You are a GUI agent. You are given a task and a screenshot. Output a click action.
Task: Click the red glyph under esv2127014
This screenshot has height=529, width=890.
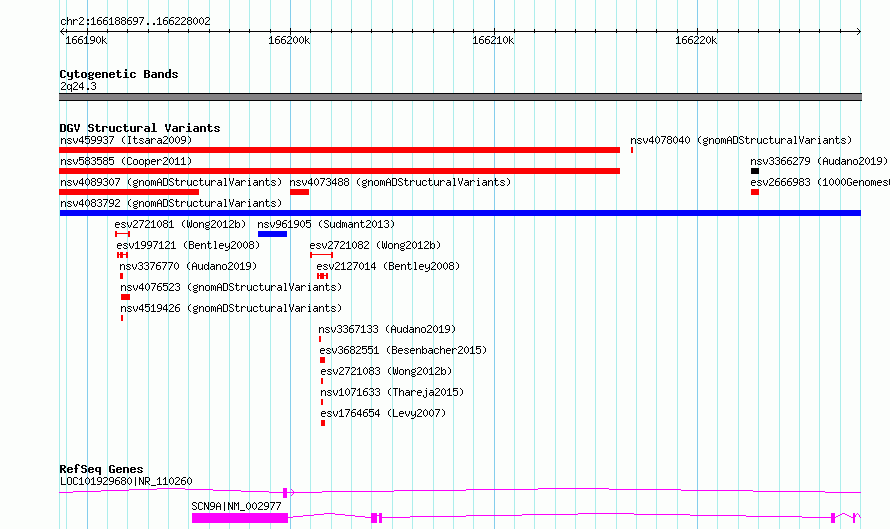322,276
